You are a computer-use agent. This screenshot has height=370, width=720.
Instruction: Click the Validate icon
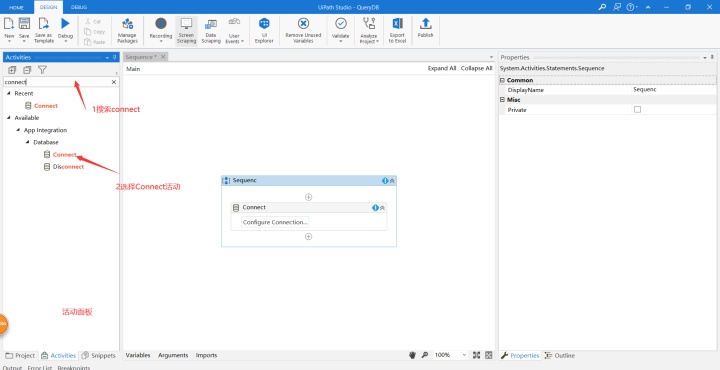point(341,23)
